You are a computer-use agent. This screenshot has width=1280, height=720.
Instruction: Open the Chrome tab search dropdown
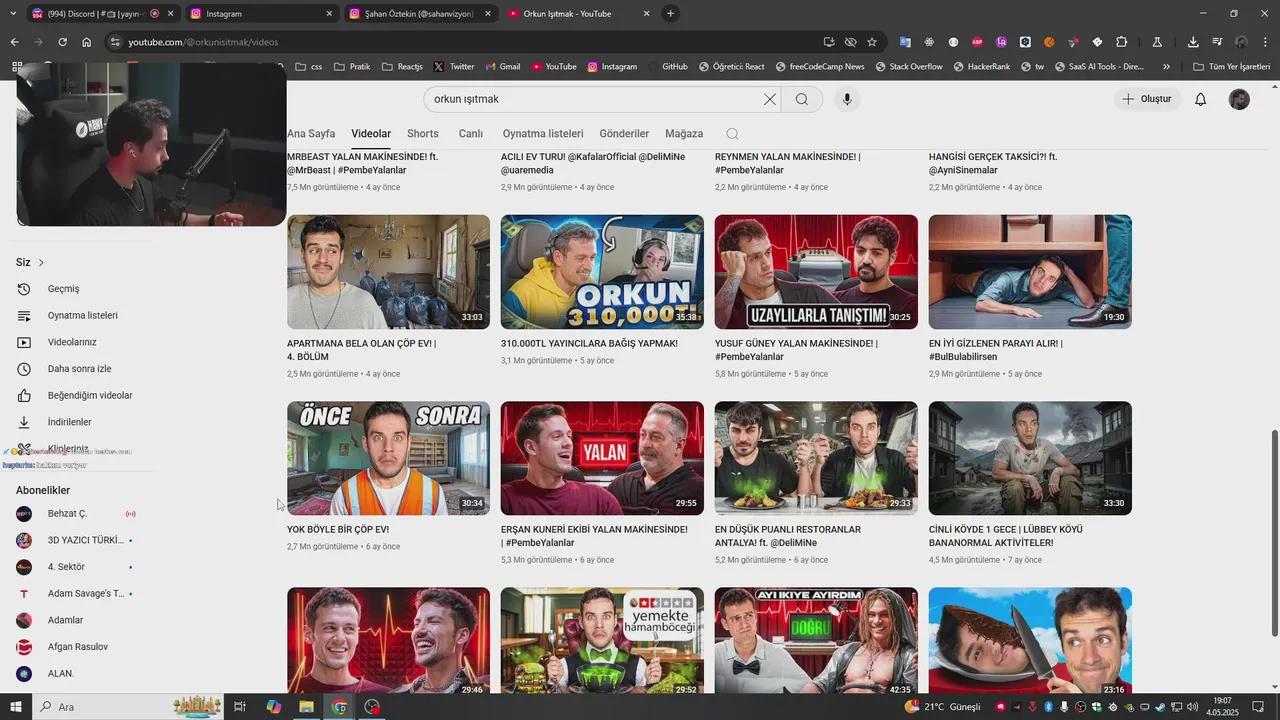13,13
